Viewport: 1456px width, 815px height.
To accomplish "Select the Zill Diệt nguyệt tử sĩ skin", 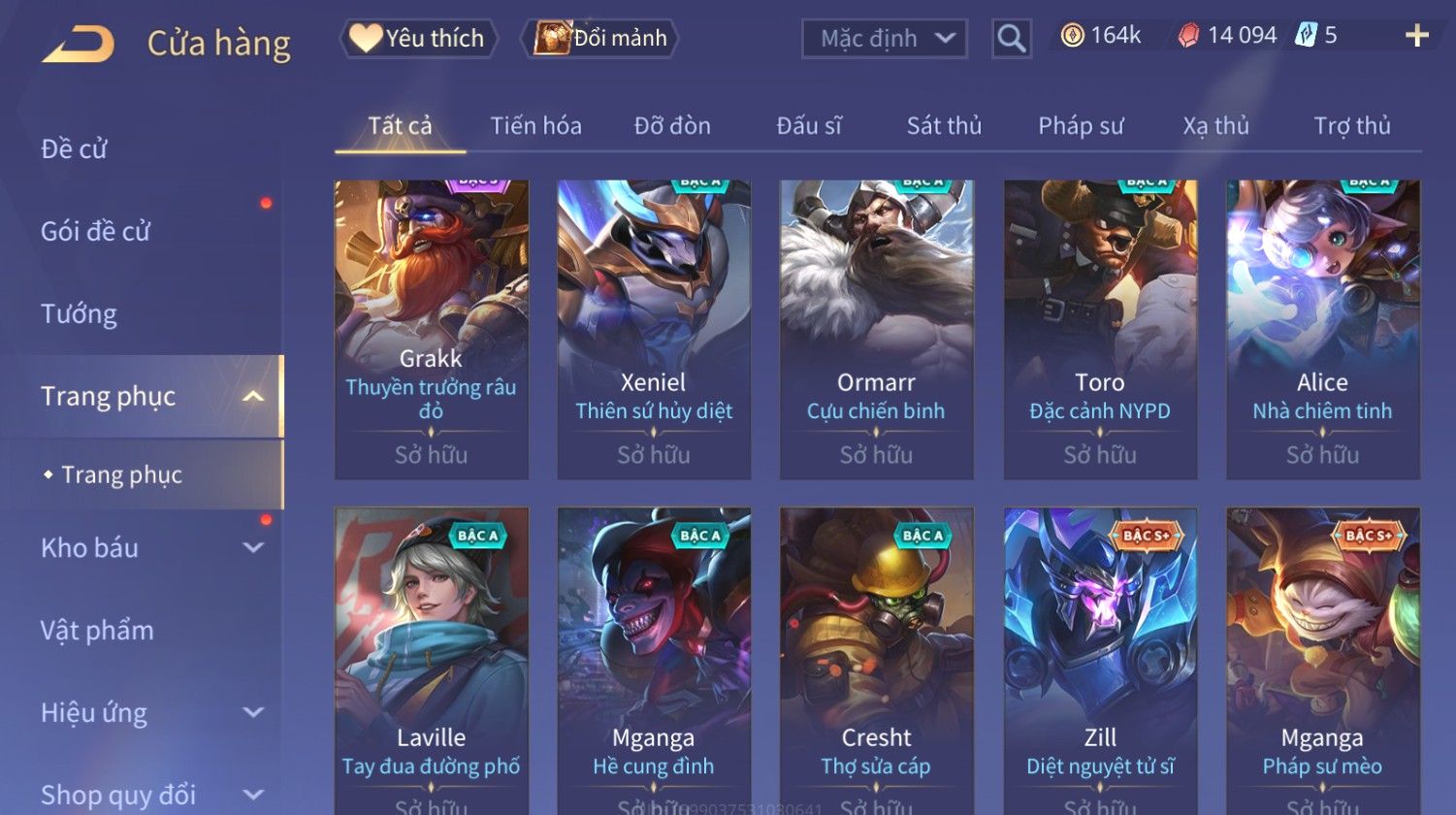I will [x=1100, y=660].
